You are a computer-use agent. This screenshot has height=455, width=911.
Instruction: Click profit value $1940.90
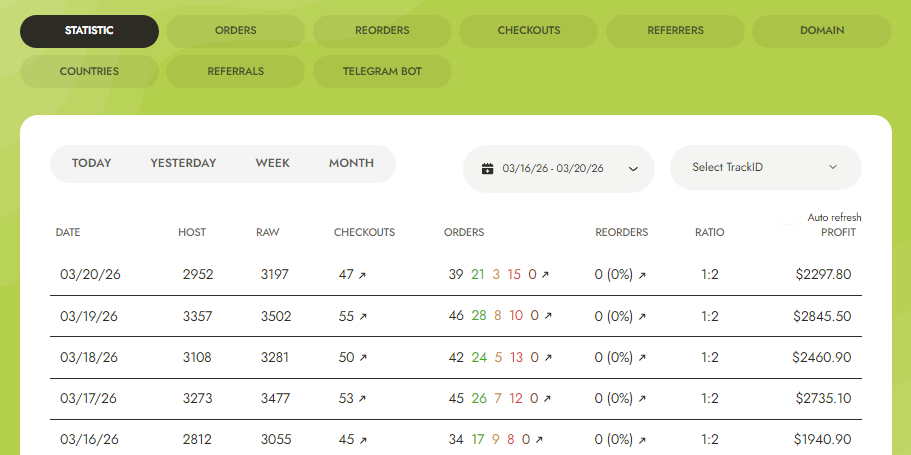823,440
